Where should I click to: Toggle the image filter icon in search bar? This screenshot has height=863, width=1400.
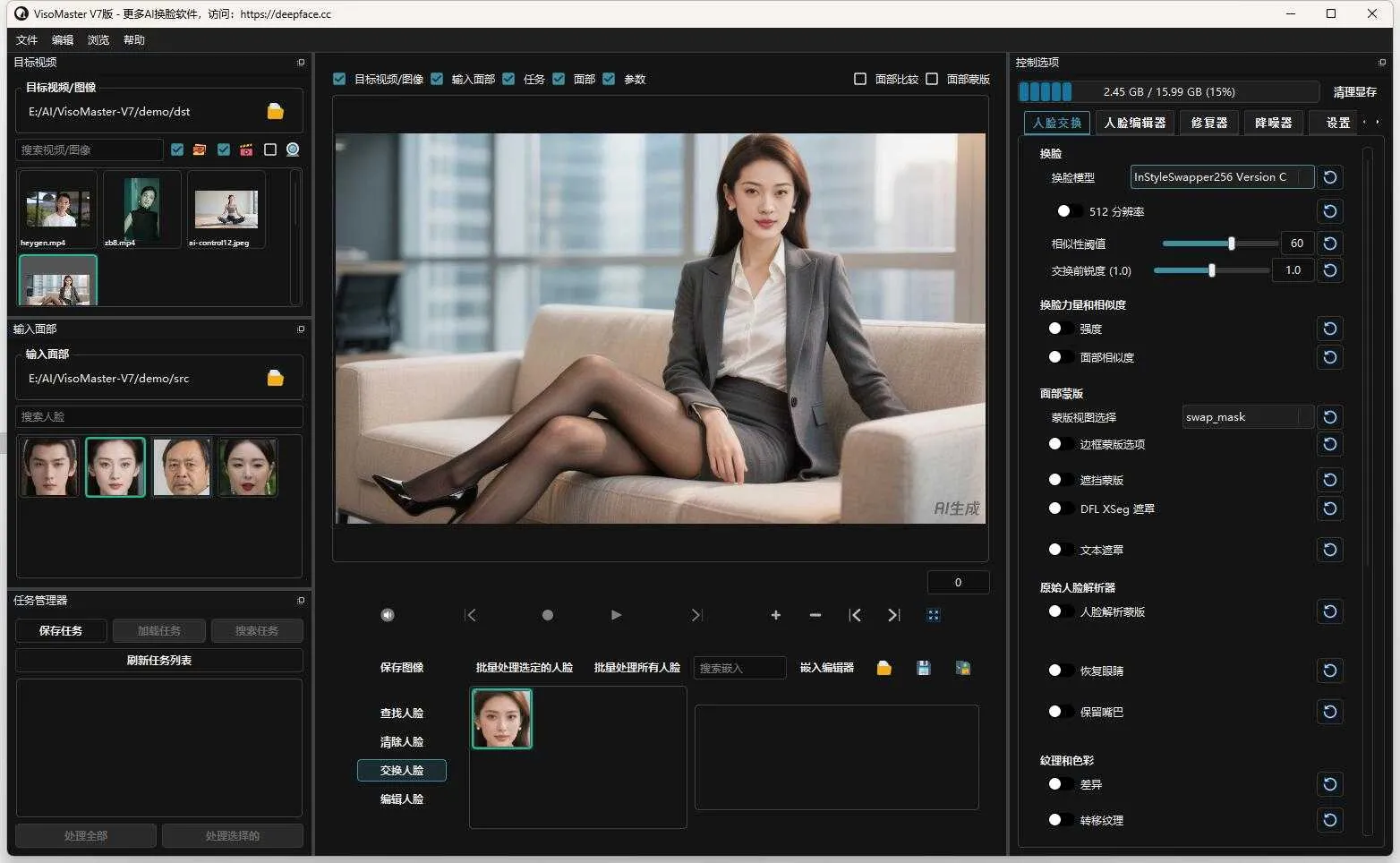tap(199, 150)
